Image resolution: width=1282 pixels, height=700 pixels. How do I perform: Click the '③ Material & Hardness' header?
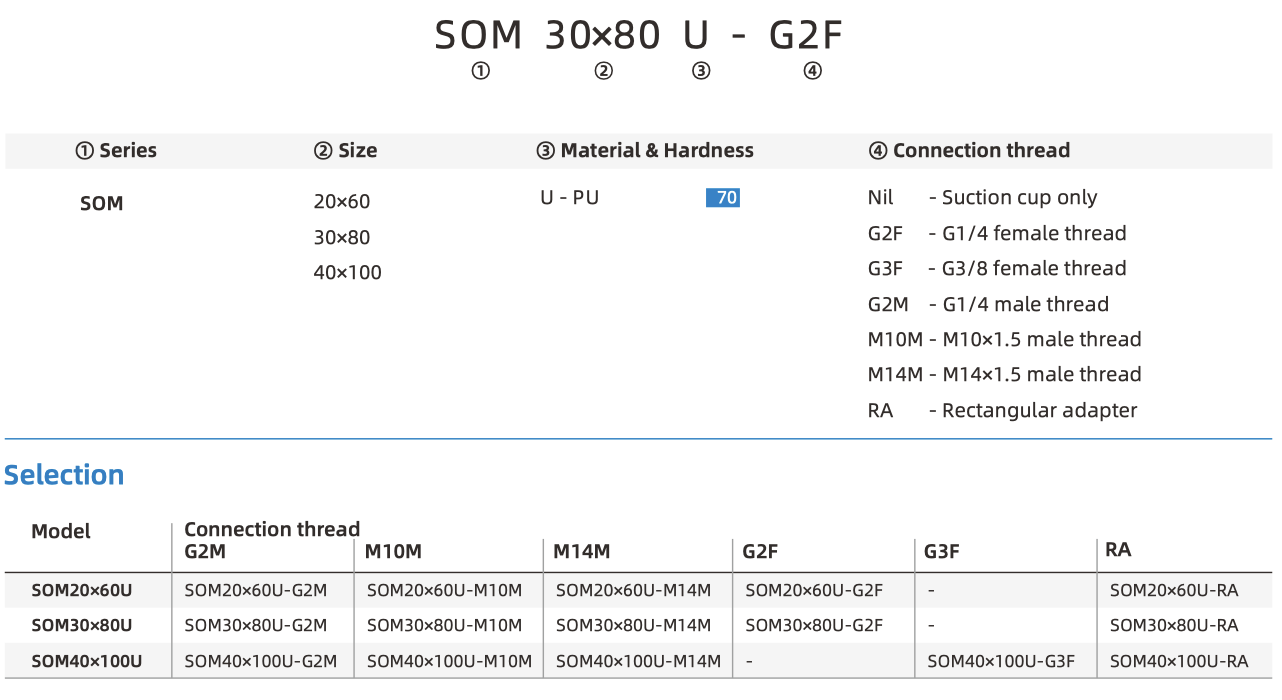(645, 151)
